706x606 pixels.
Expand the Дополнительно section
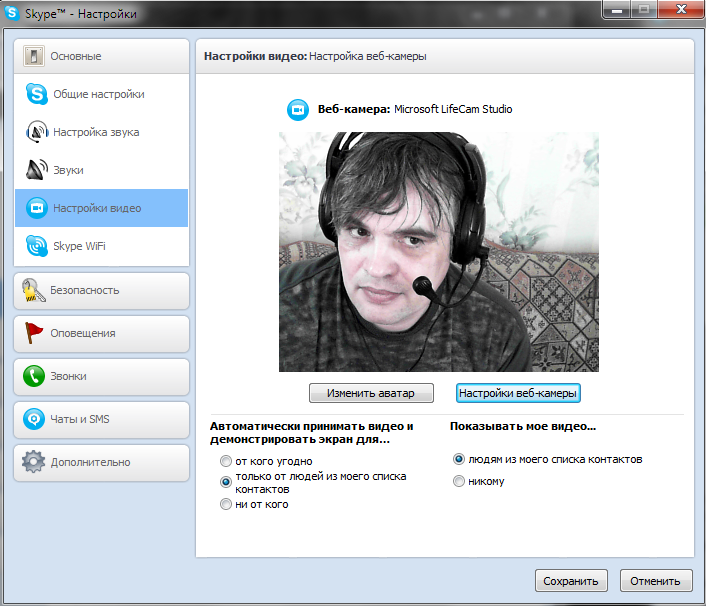[x=102, y=462]
